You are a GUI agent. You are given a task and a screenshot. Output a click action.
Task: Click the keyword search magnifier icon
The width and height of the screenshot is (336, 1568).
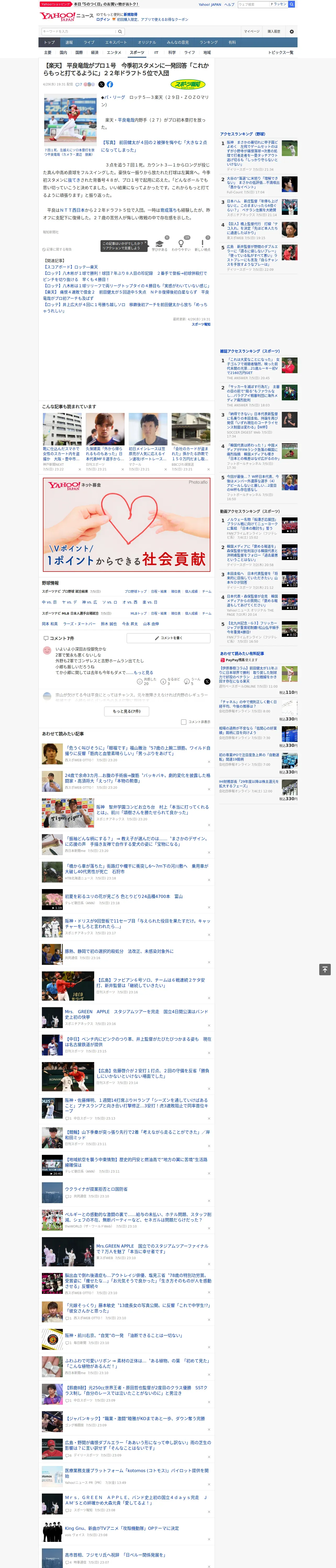point(120,32)
